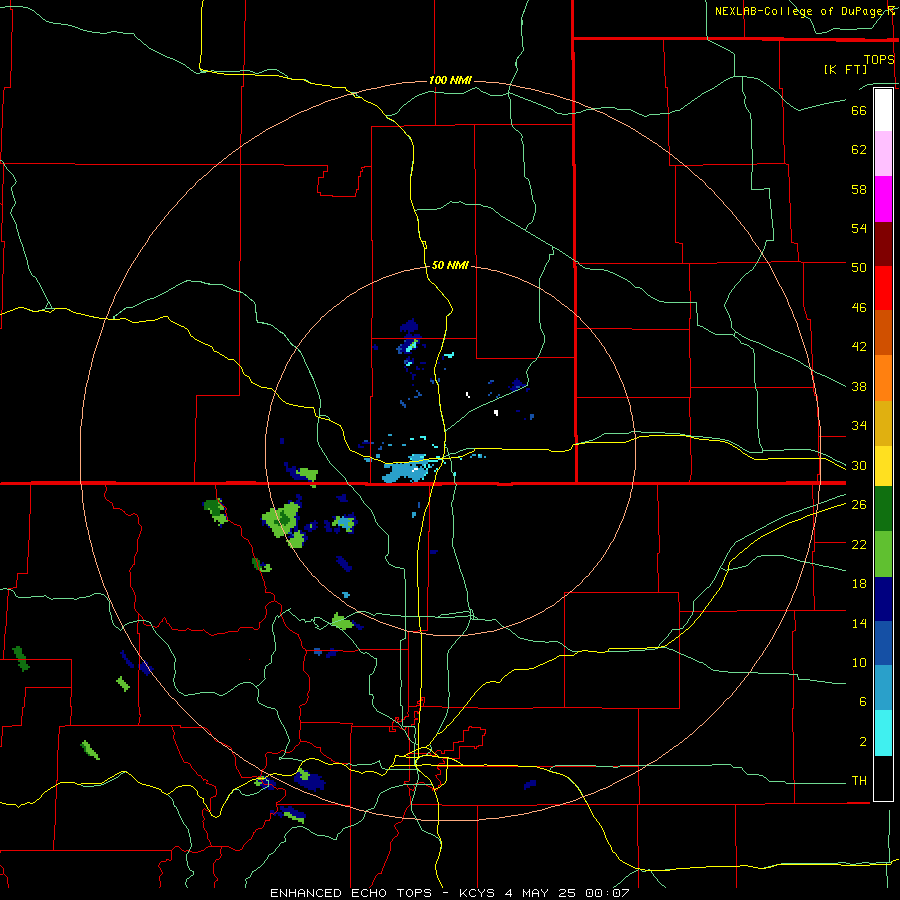Viewport: 900px width, 900px height.
Task: Click the '18' scale value
Action: pos(859,584)
